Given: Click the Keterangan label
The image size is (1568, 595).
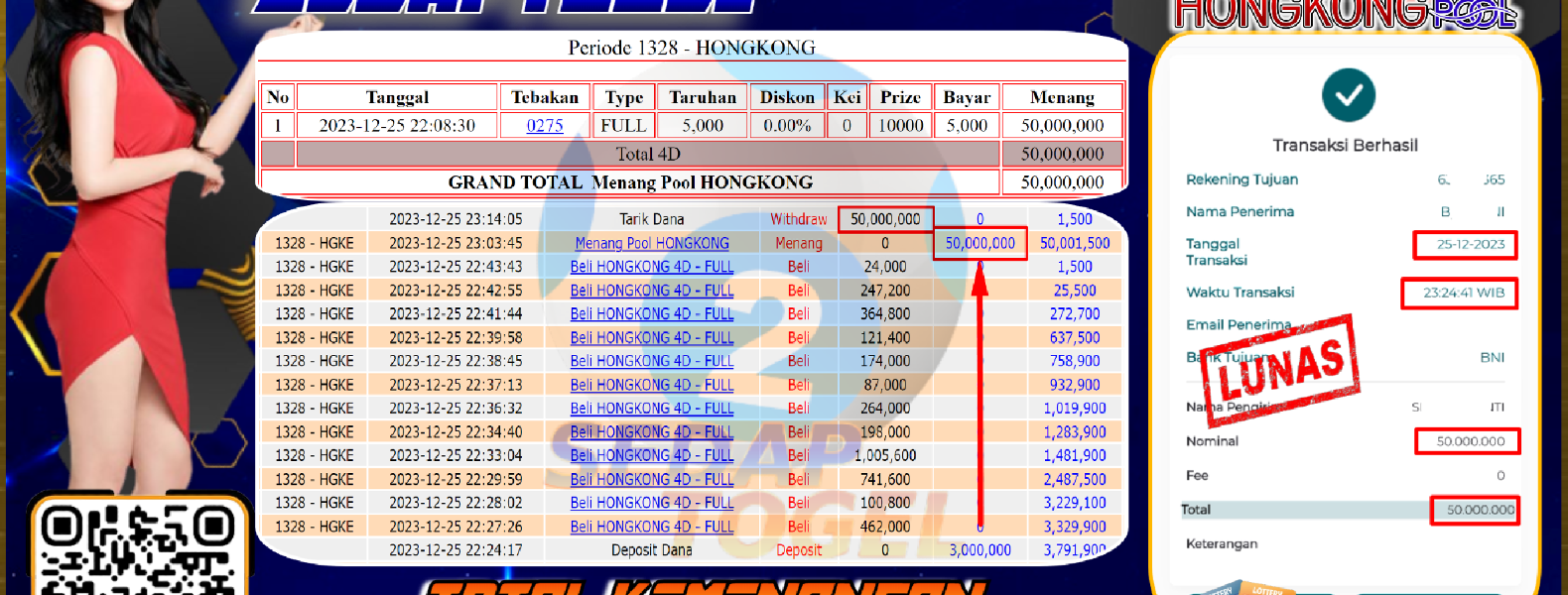Looking at the screenshot, I should (1222, 544).
